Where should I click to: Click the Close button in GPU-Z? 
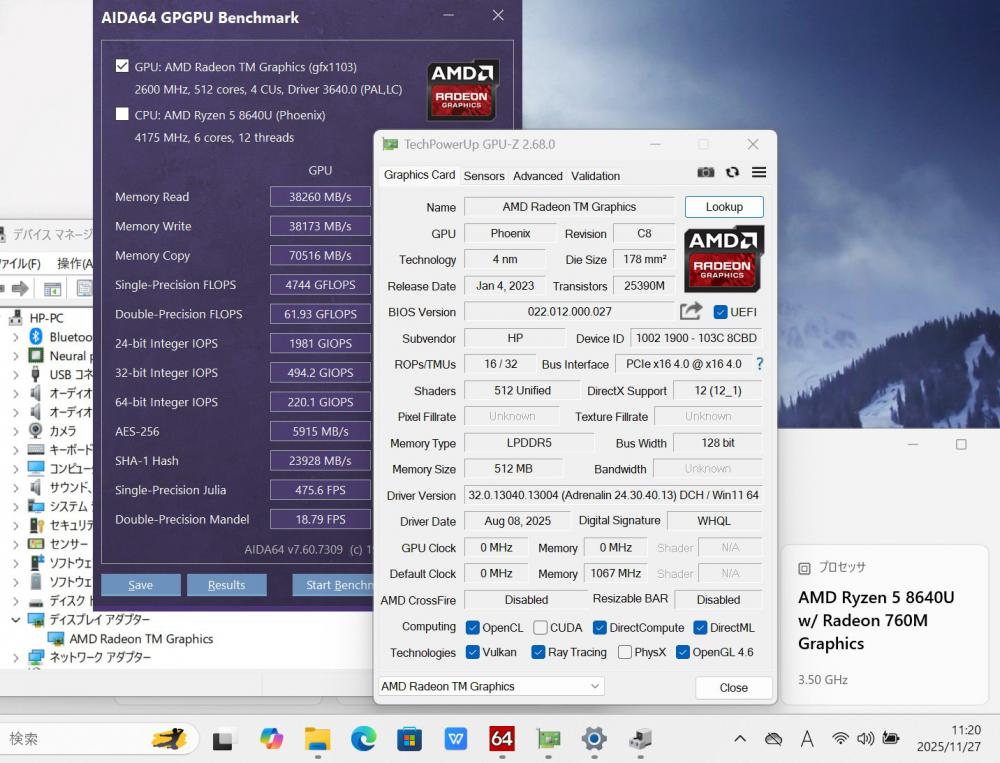coord(733,688)
